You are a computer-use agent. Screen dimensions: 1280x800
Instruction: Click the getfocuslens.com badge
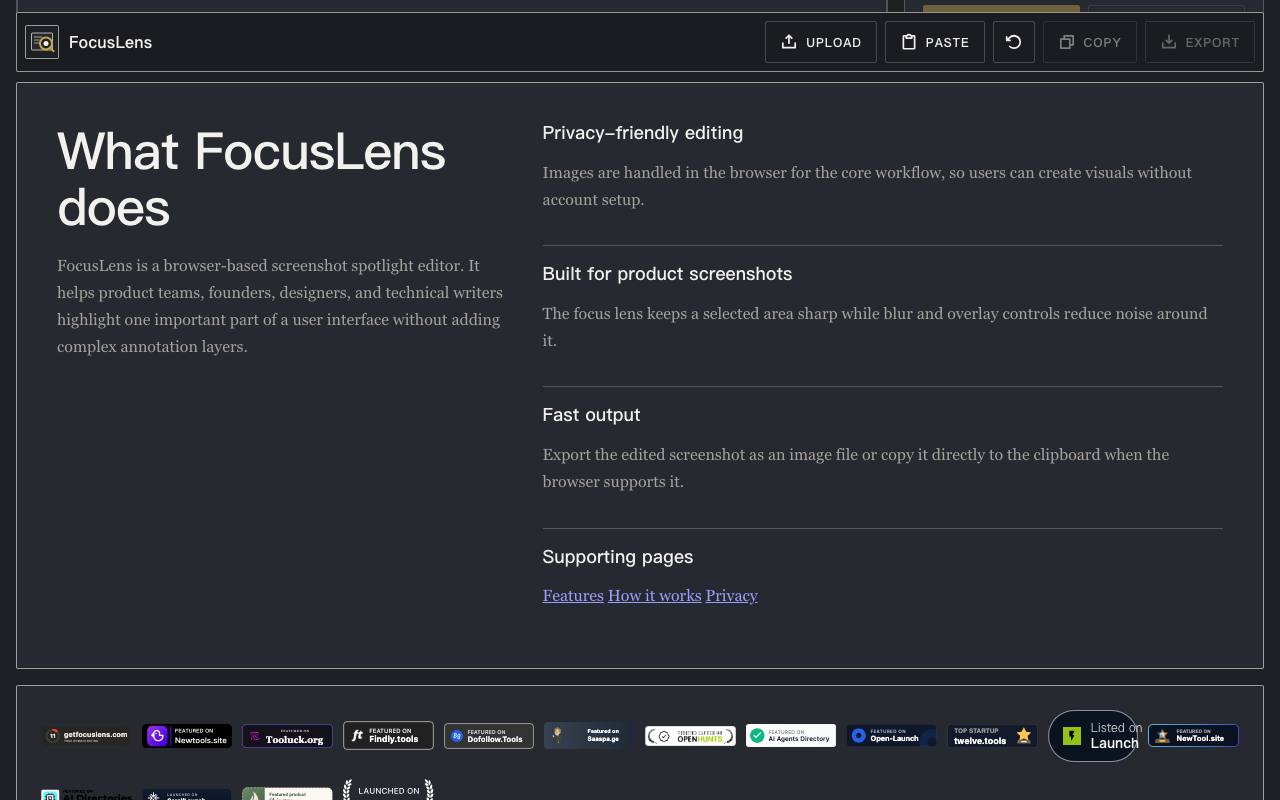tap(86, 736)
